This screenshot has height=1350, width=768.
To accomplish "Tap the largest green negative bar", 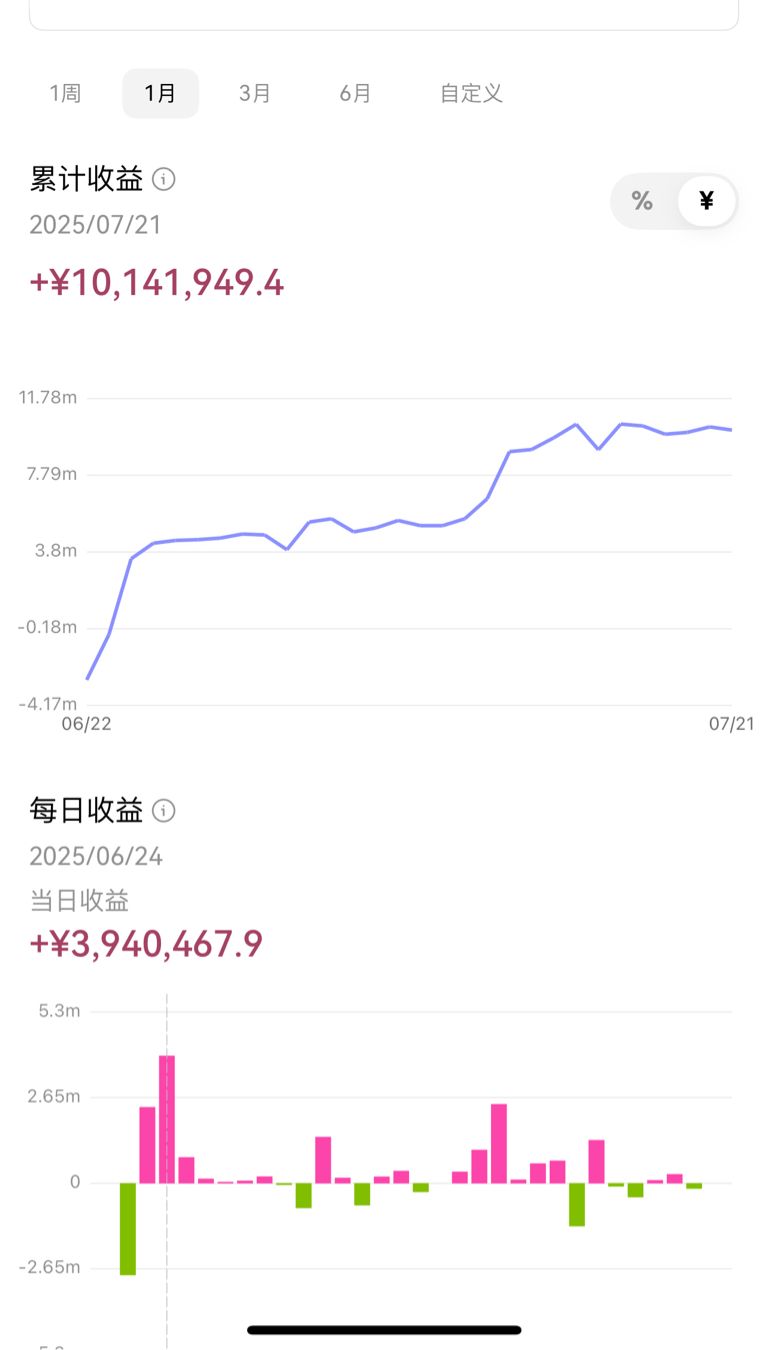I will [128, 1229].
